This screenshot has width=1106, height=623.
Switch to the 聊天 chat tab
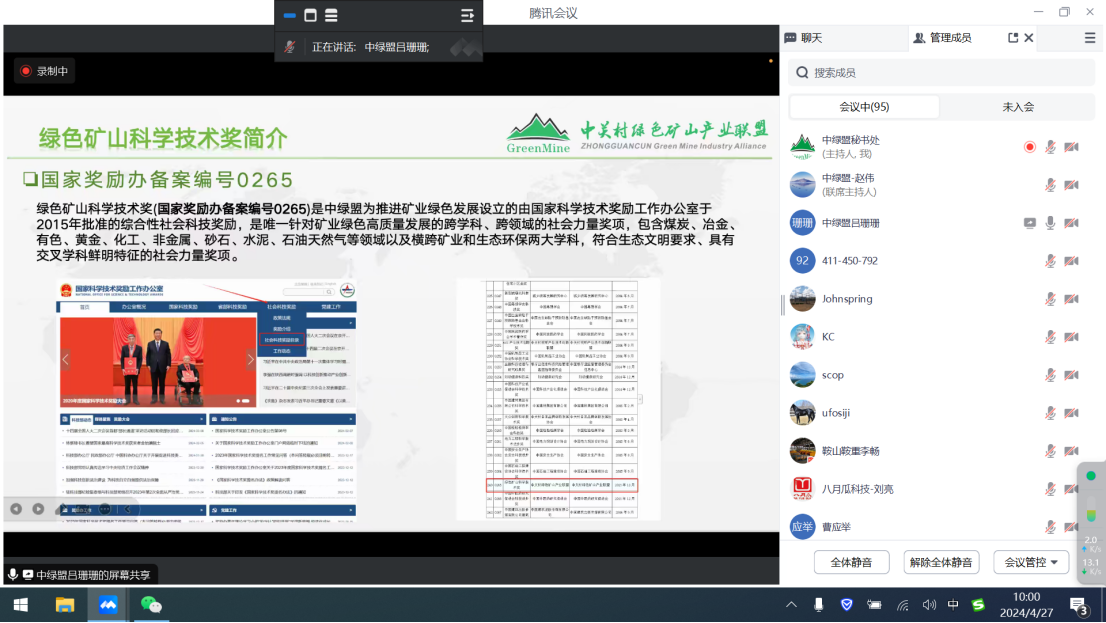pos(803,38)
